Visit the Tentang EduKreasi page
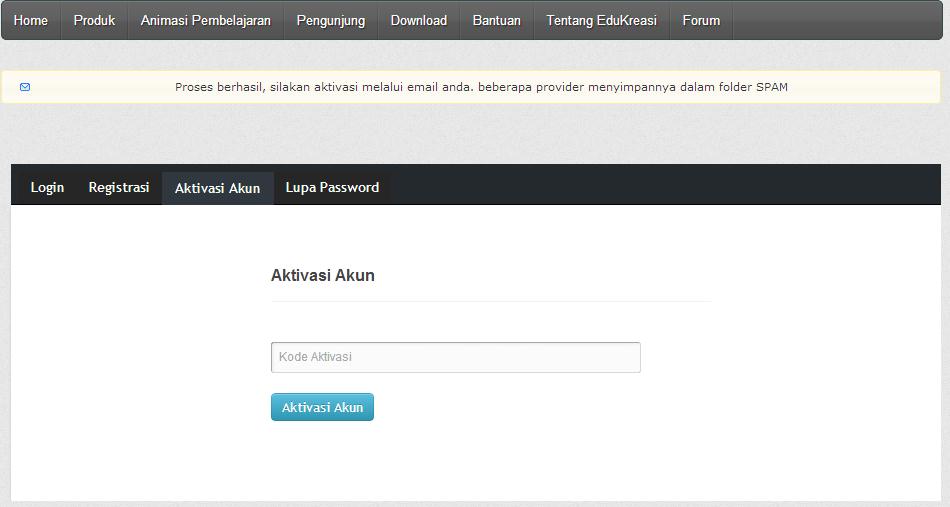This screenshot has height=507, width=950. (x=602, y=21)
